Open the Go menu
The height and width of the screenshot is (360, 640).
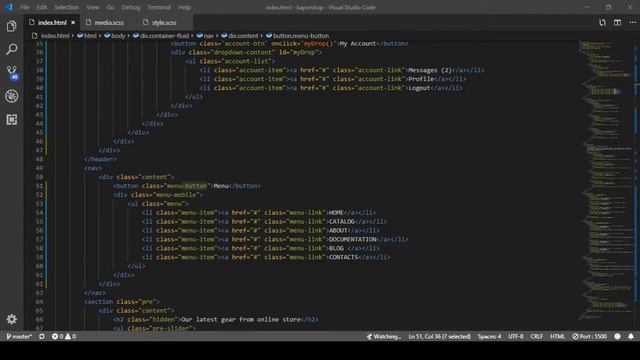click(110, 7)
